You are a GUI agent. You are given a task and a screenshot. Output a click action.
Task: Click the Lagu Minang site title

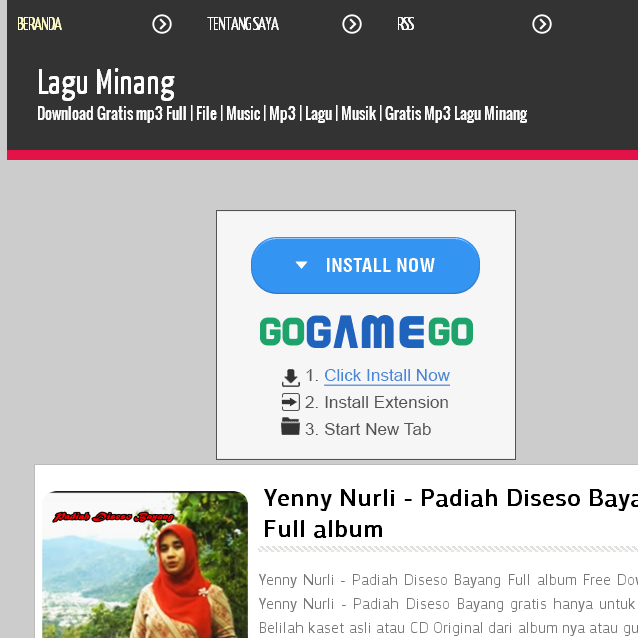[x=106, y=83]
